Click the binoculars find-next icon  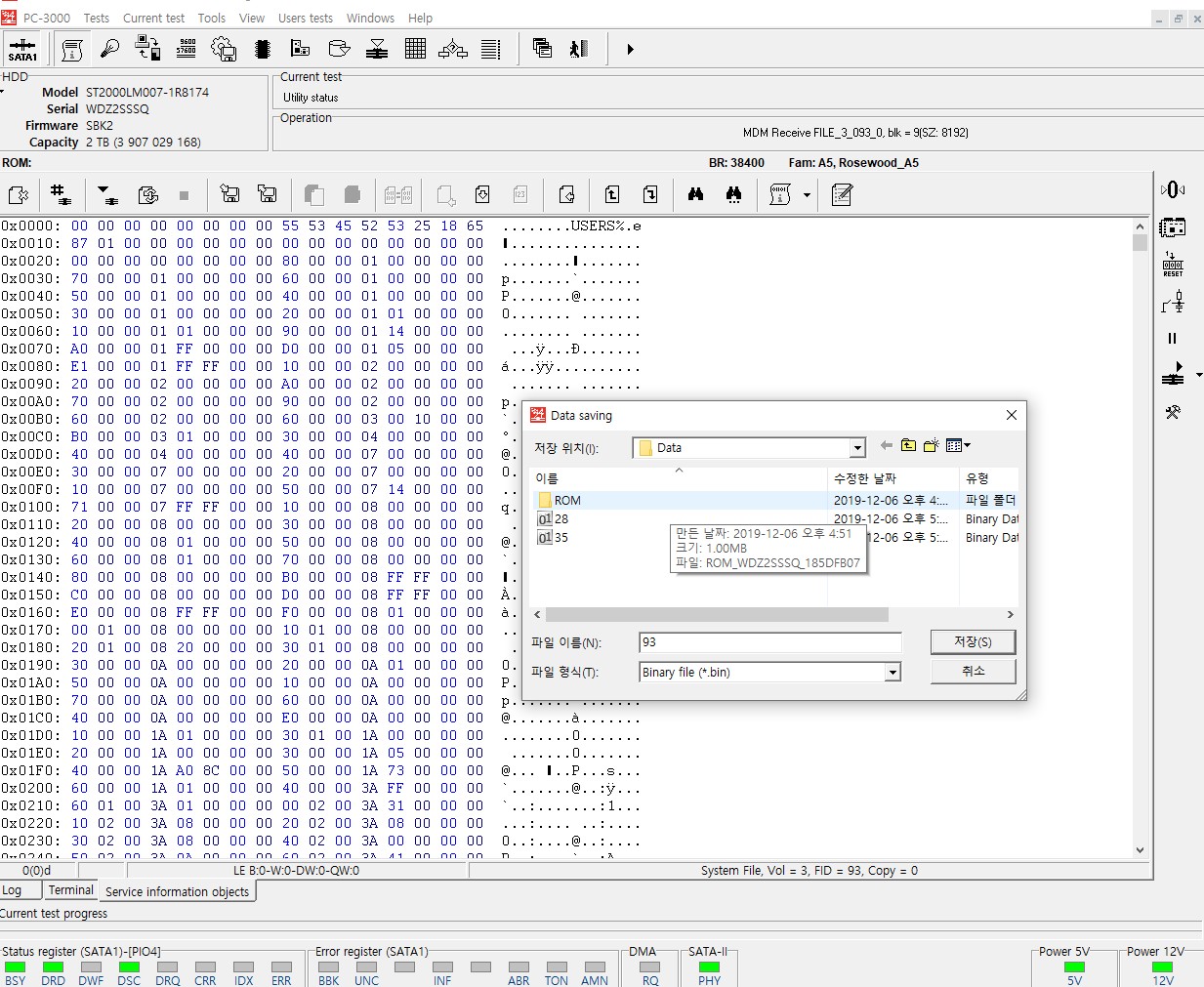click(733, 194)
